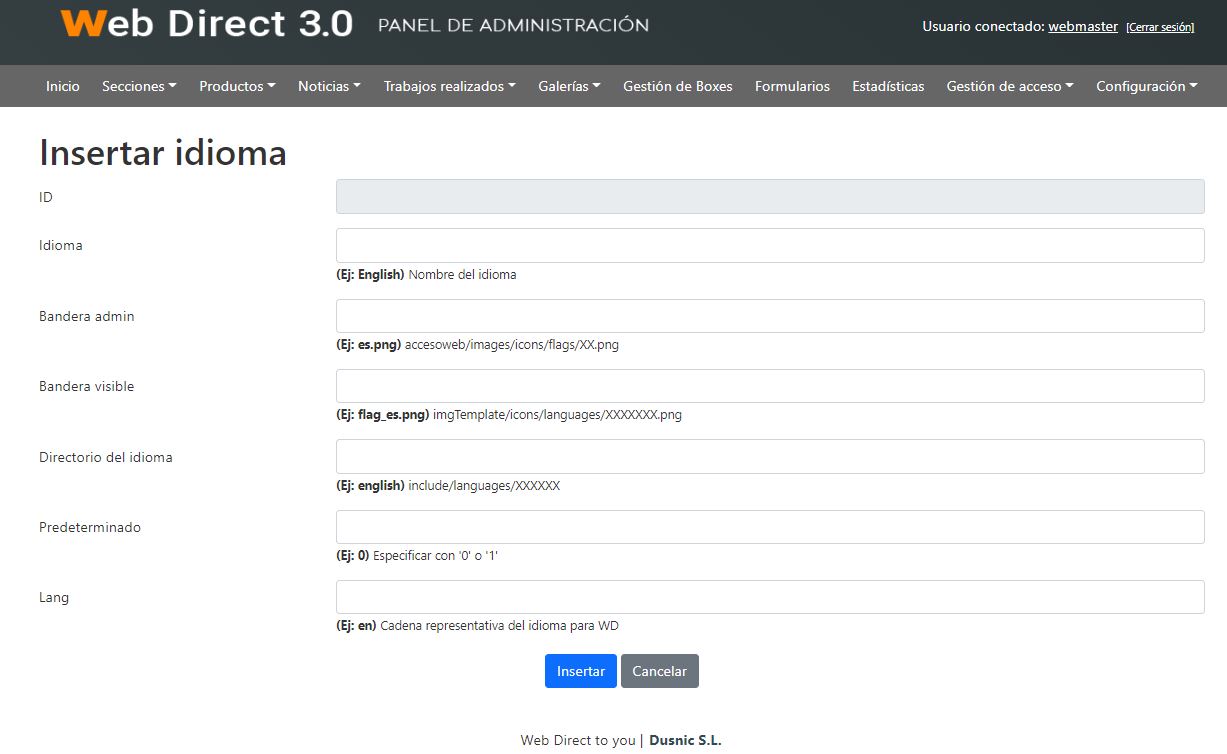This screenshot has height=754, width=1227.
Task: Click the 'ID' field label
Action: pyautogui.click(x=46, y=197)
